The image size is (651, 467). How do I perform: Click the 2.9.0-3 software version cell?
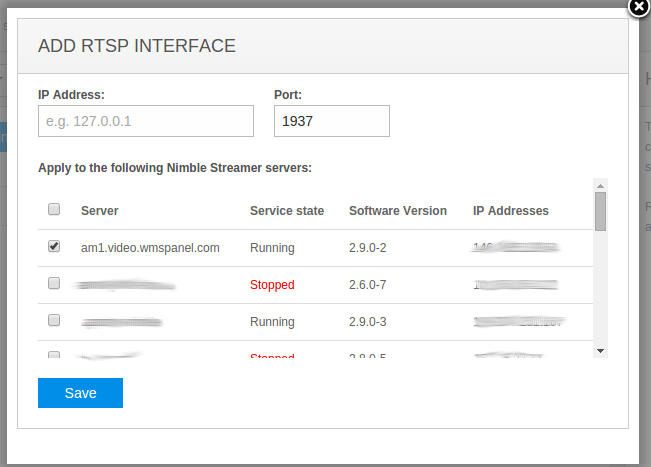coord(369,322)
